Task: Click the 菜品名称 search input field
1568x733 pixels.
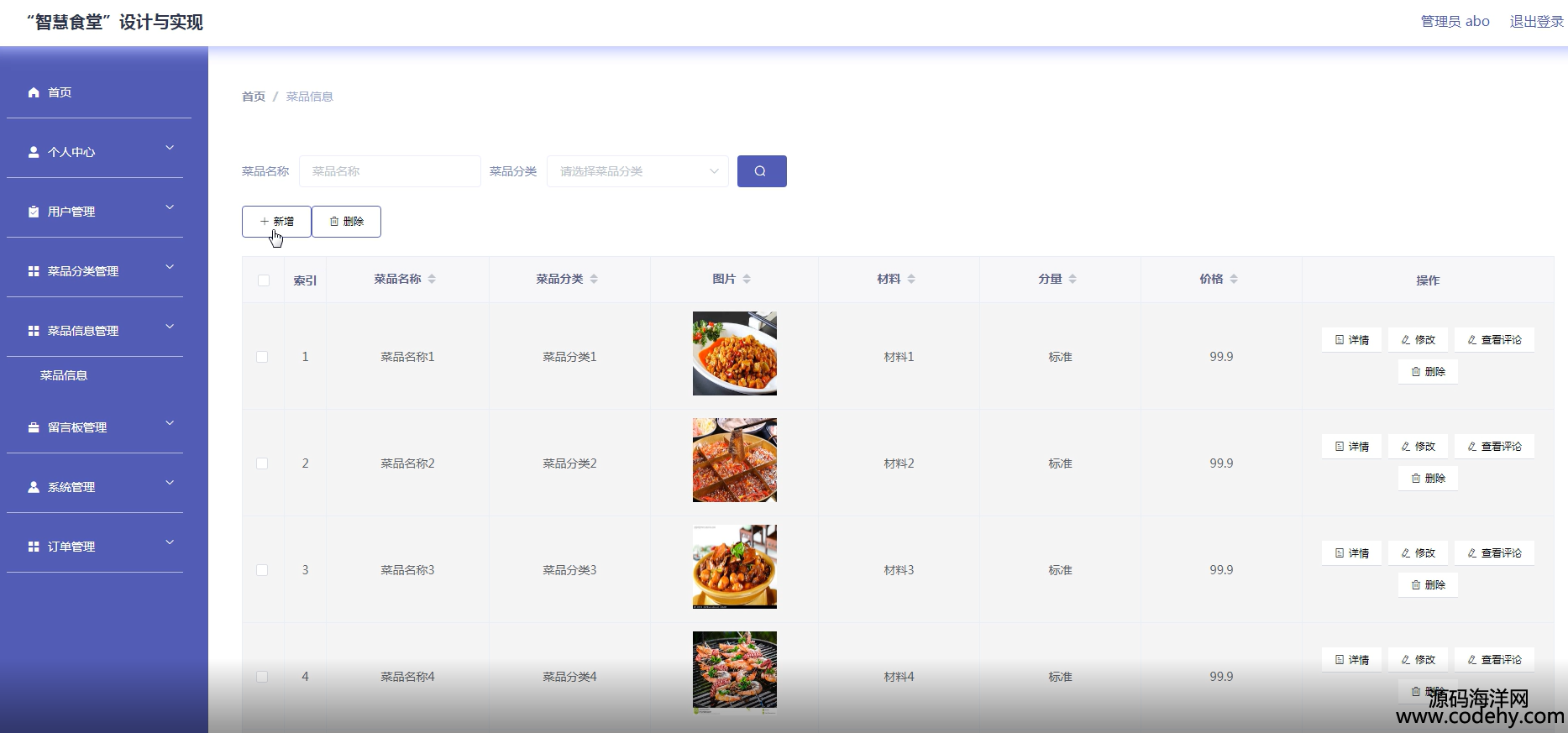Action: [390, 171]
